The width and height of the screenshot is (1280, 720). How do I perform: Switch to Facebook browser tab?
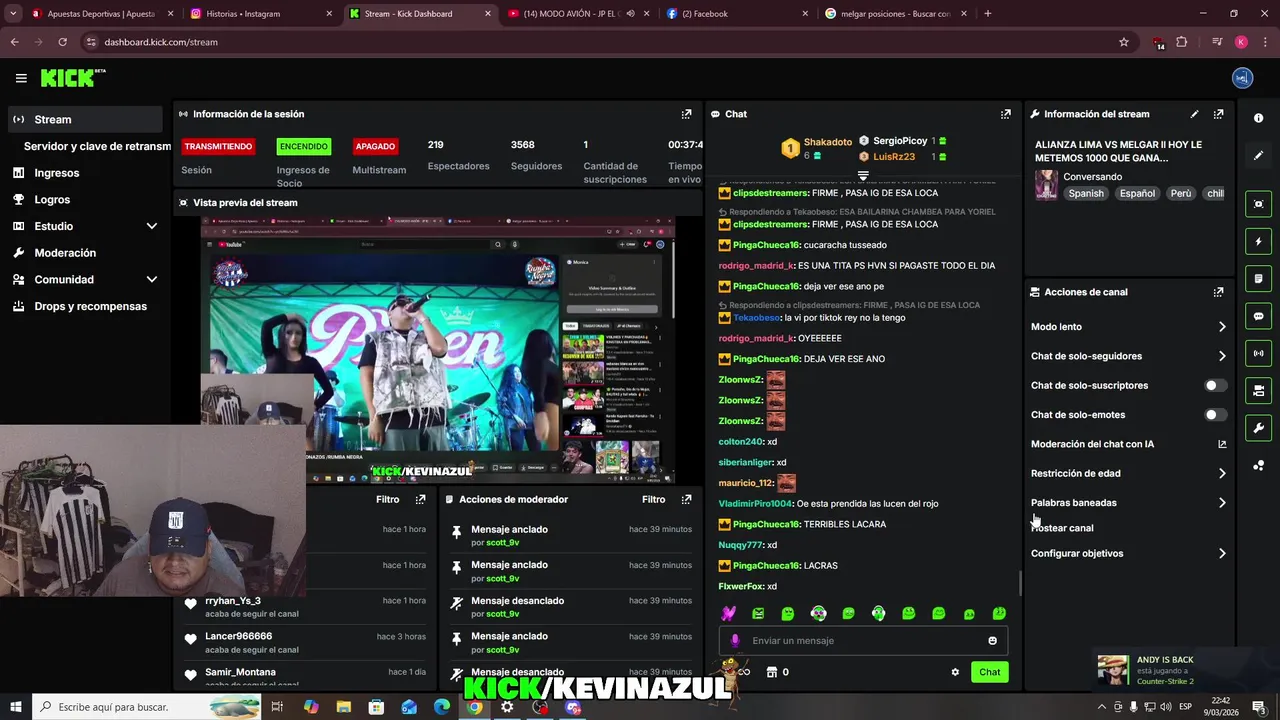(737, 14)
